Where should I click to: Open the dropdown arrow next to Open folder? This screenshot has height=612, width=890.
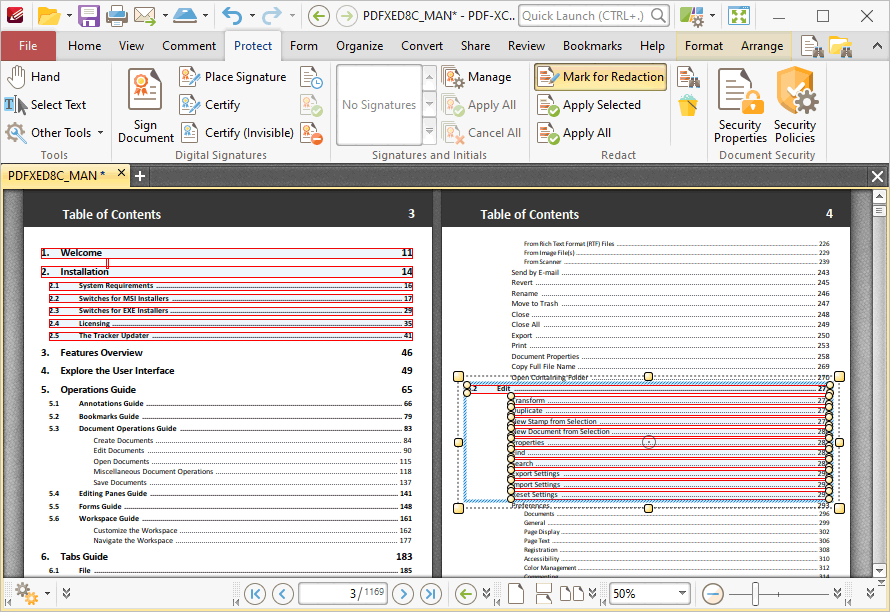coord(69,16)
